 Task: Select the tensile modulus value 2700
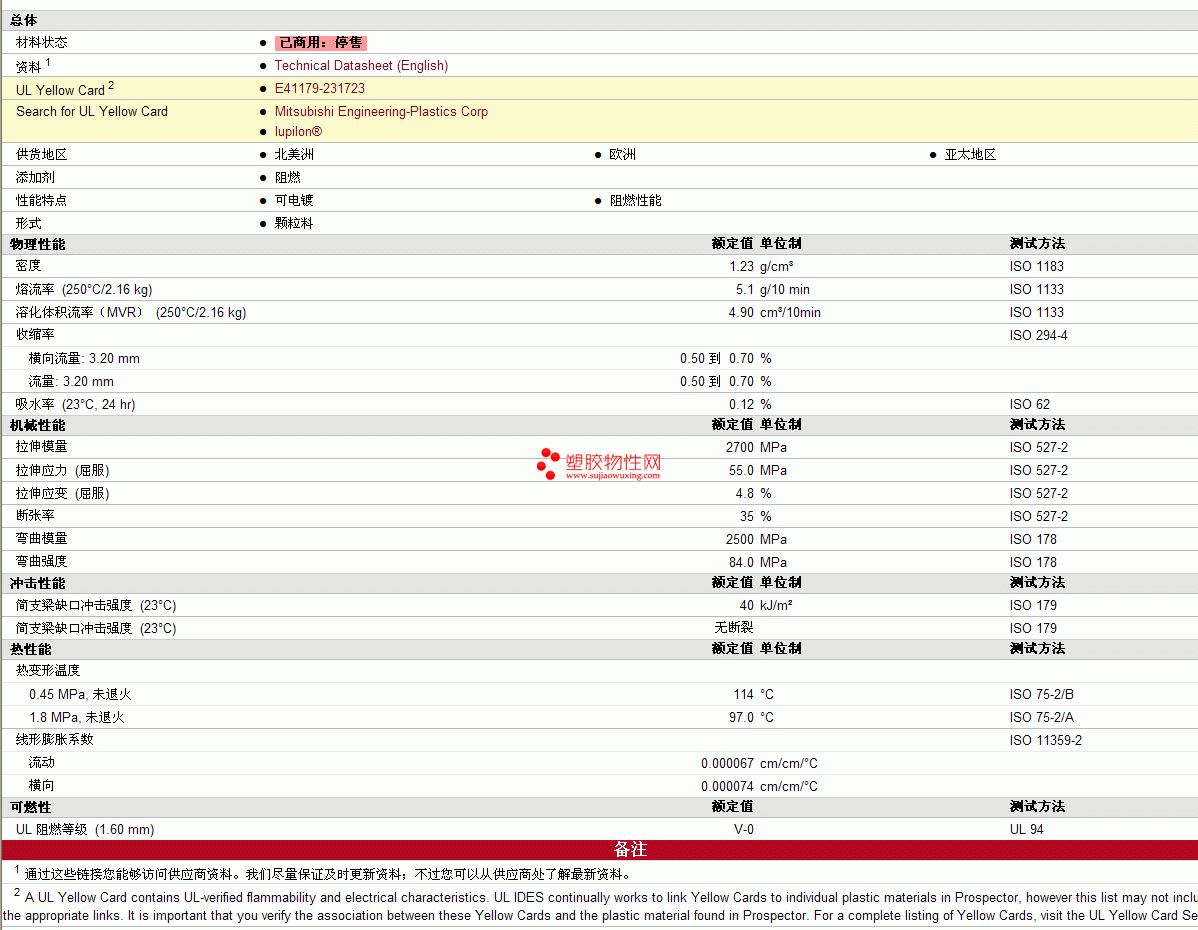click(x=740, y=447)
